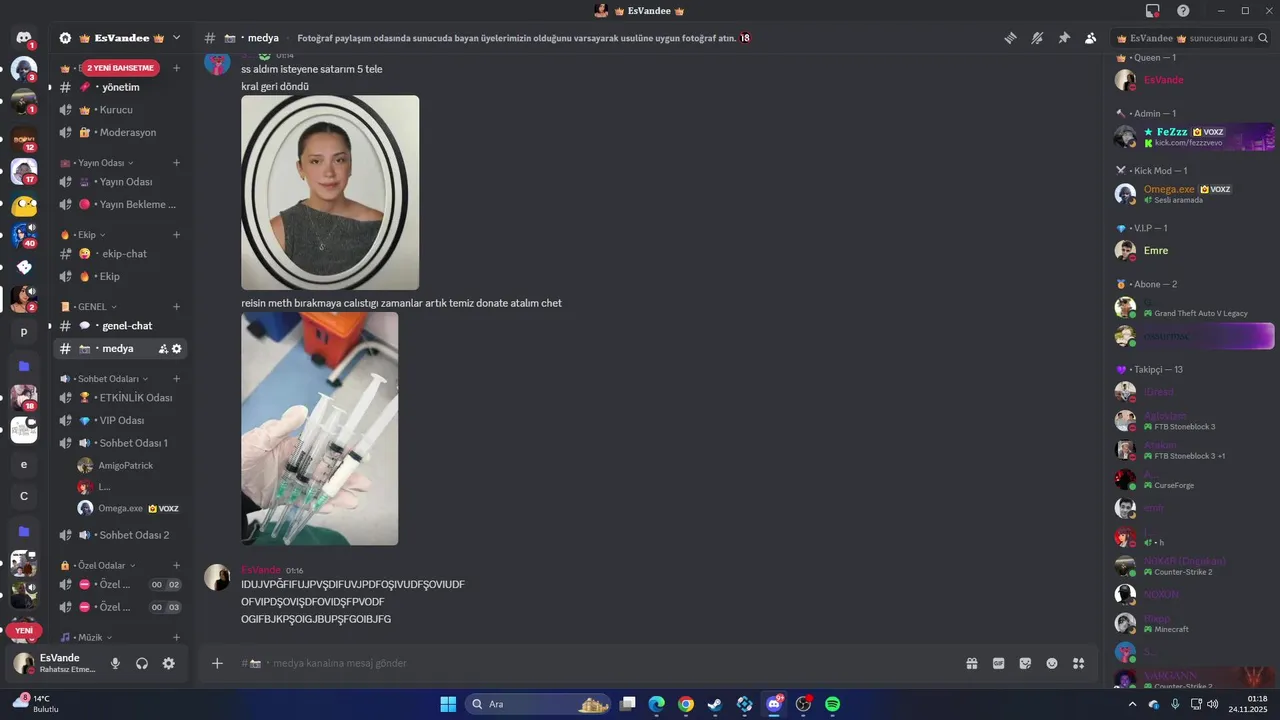Screen dimensions: 1280x720
Task: Open Steam from the taskbar
Action: pos(714,704)
